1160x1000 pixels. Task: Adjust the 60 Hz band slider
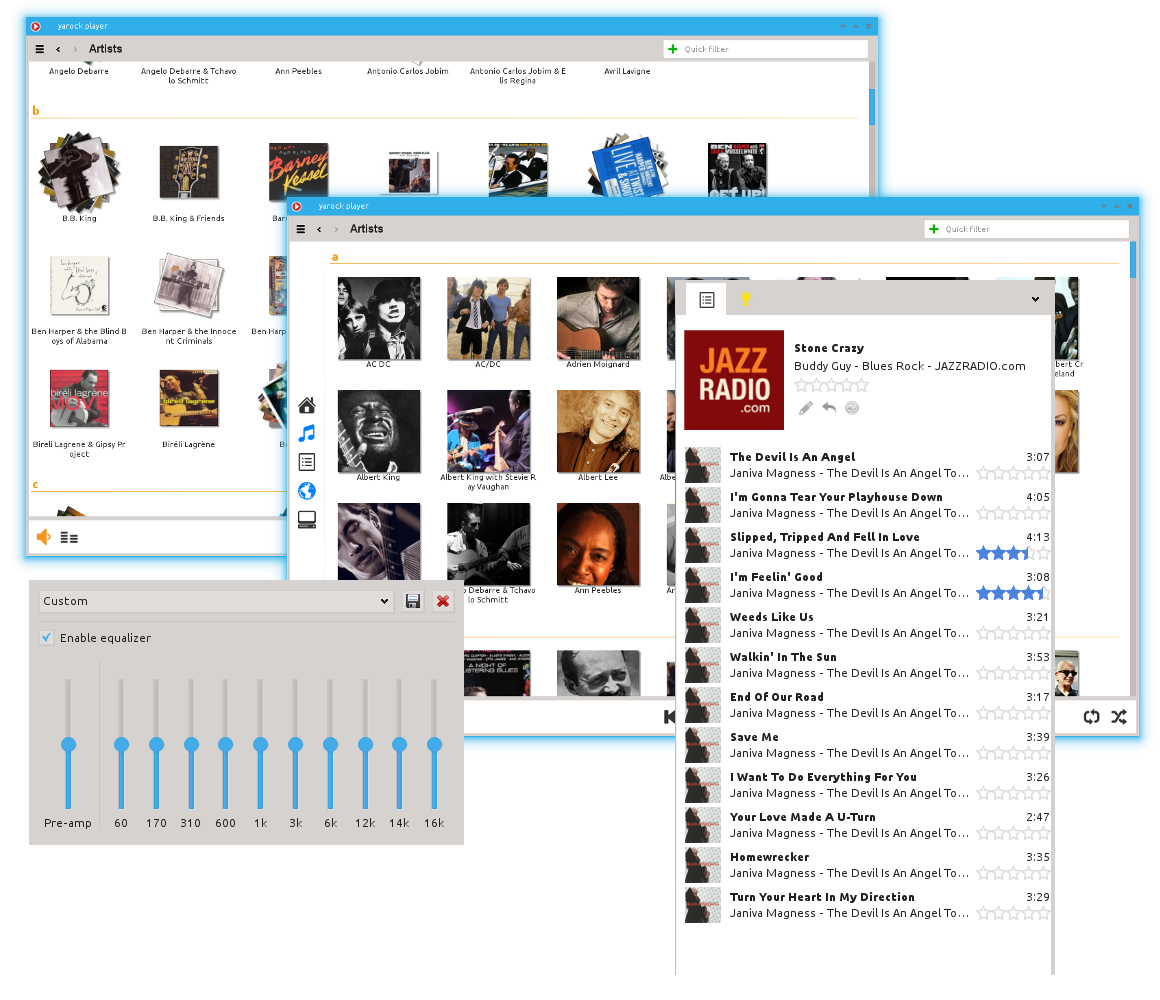click(121, 744)
